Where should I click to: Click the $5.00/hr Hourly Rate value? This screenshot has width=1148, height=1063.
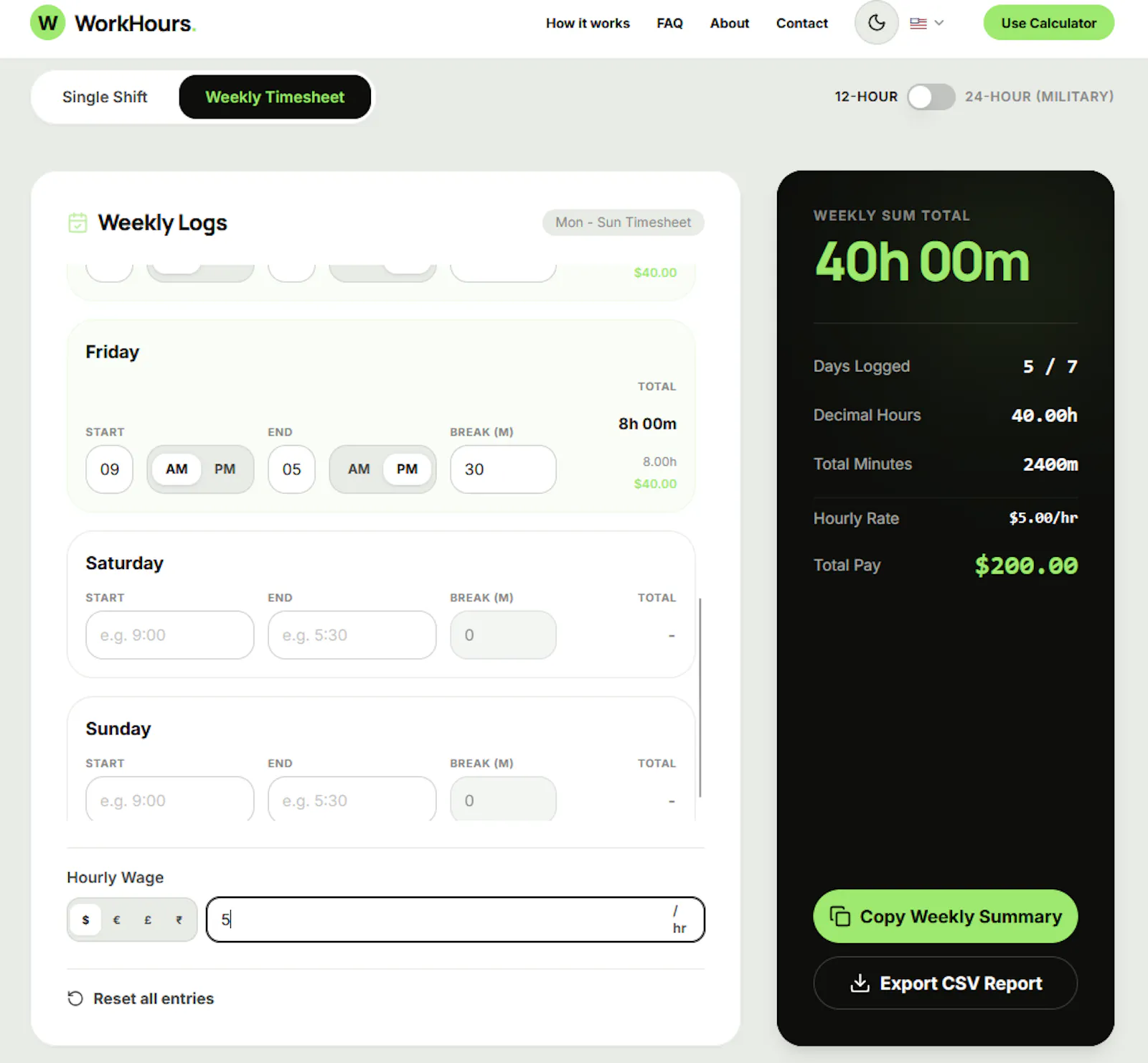[1043, 518]
